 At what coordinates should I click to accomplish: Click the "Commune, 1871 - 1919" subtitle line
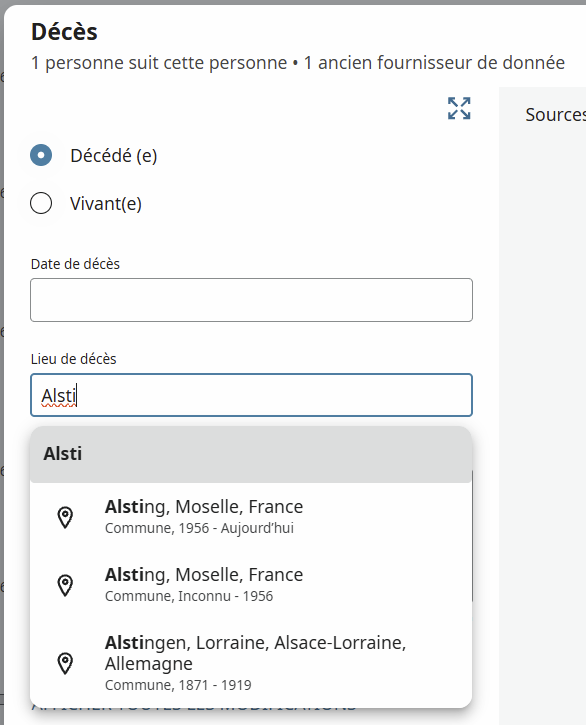pyautogui.click(x=178, y=685)
